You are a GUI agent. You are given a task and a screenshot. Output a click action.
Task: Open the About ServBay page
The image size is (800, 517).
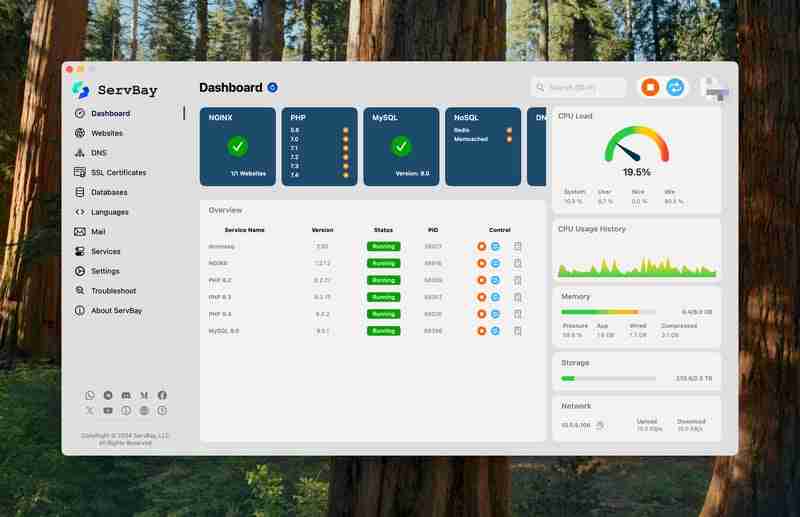coord(118,310)
